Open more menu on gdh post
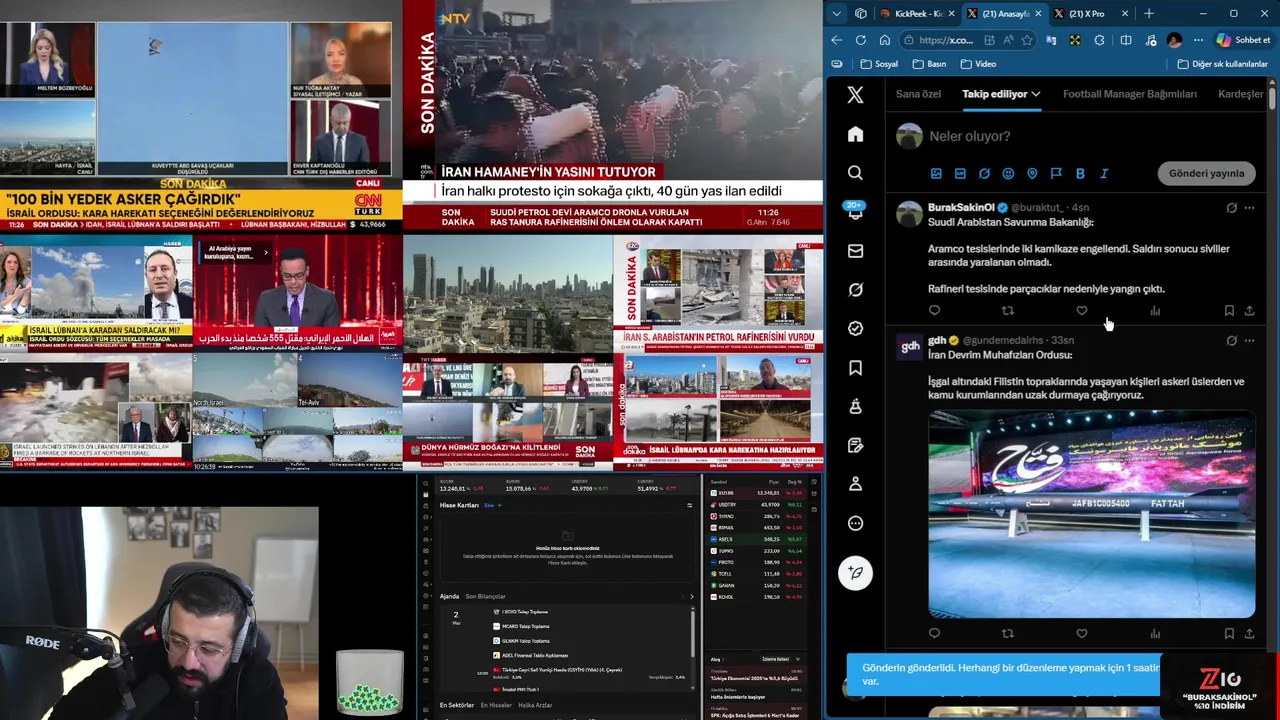 coord(1249,341)
